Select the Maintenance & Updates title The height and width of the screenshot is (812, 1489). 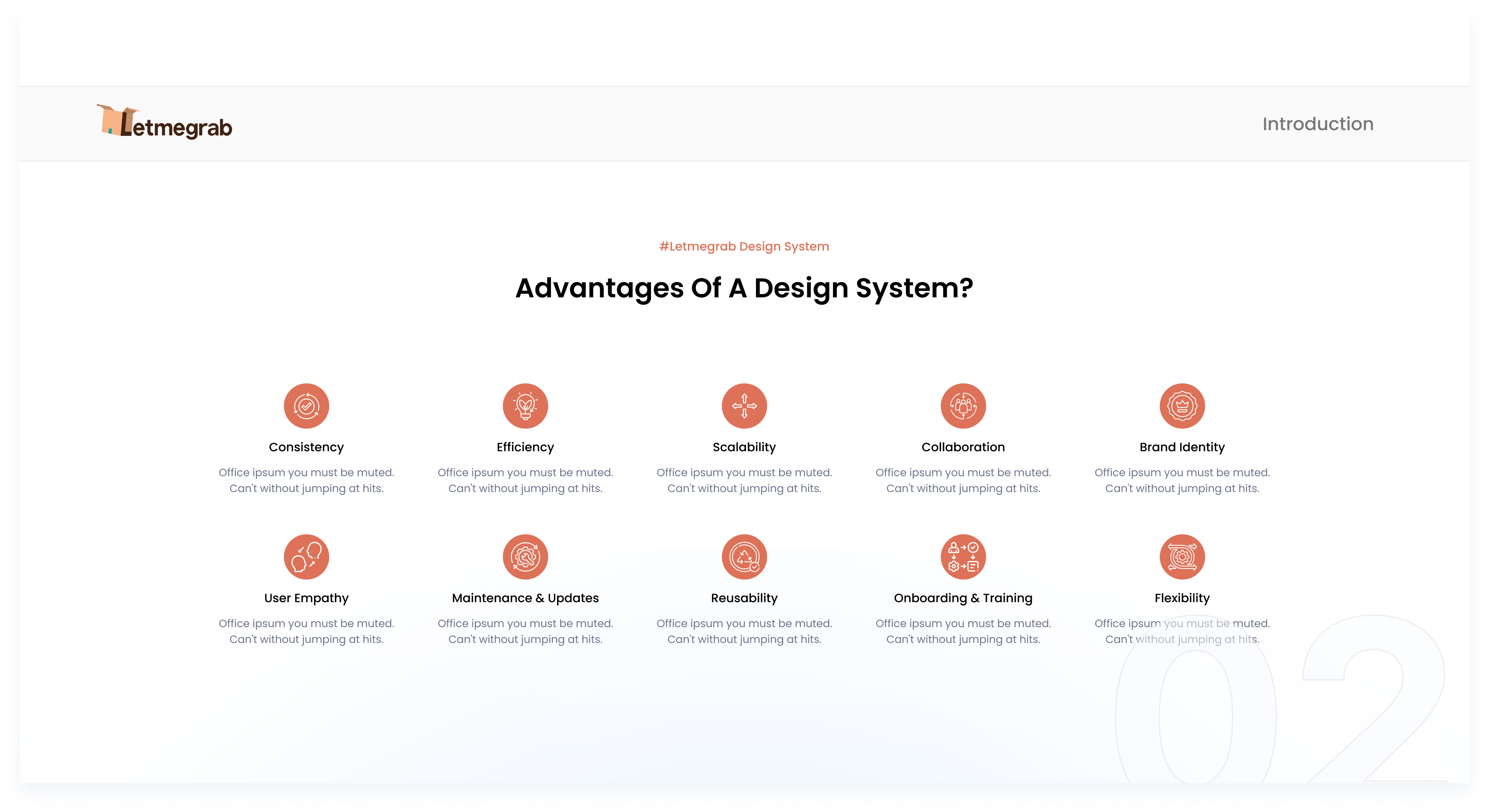[525, 598]
